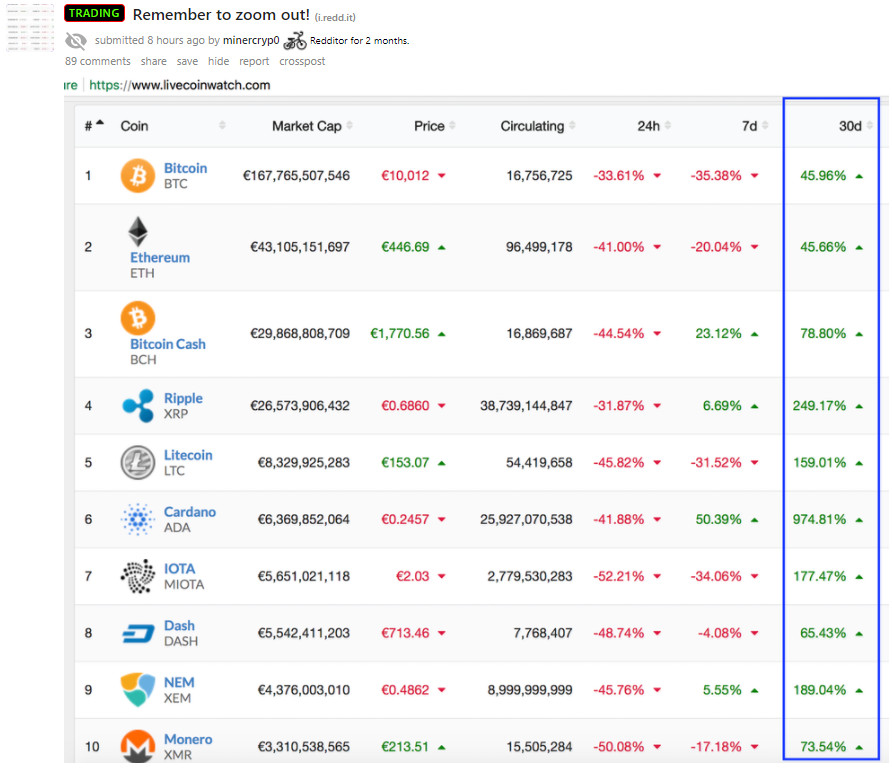Screen dimensions: 892x768
Task: Click the Litecoin logo icon
Action: pyautogui.click(x=138, y=463)
